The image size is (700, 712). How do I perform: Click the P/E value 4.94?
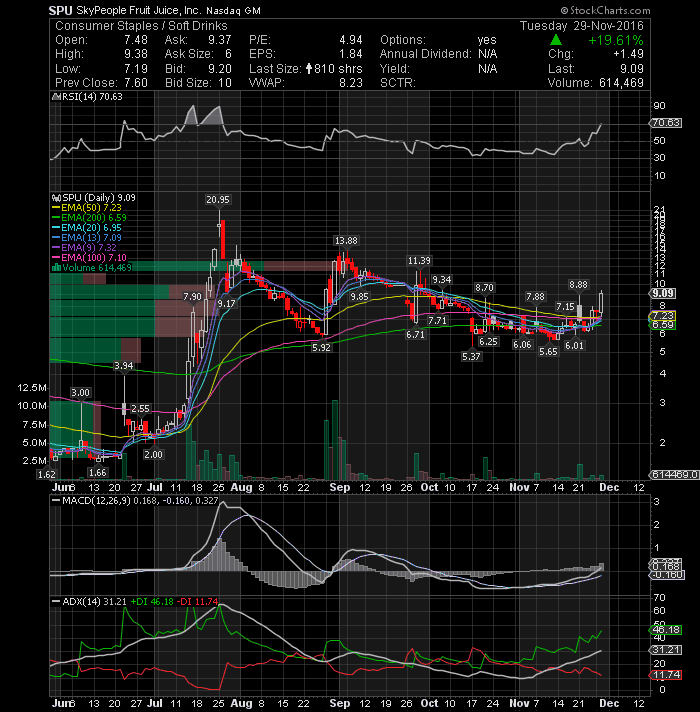coord(351,40)
